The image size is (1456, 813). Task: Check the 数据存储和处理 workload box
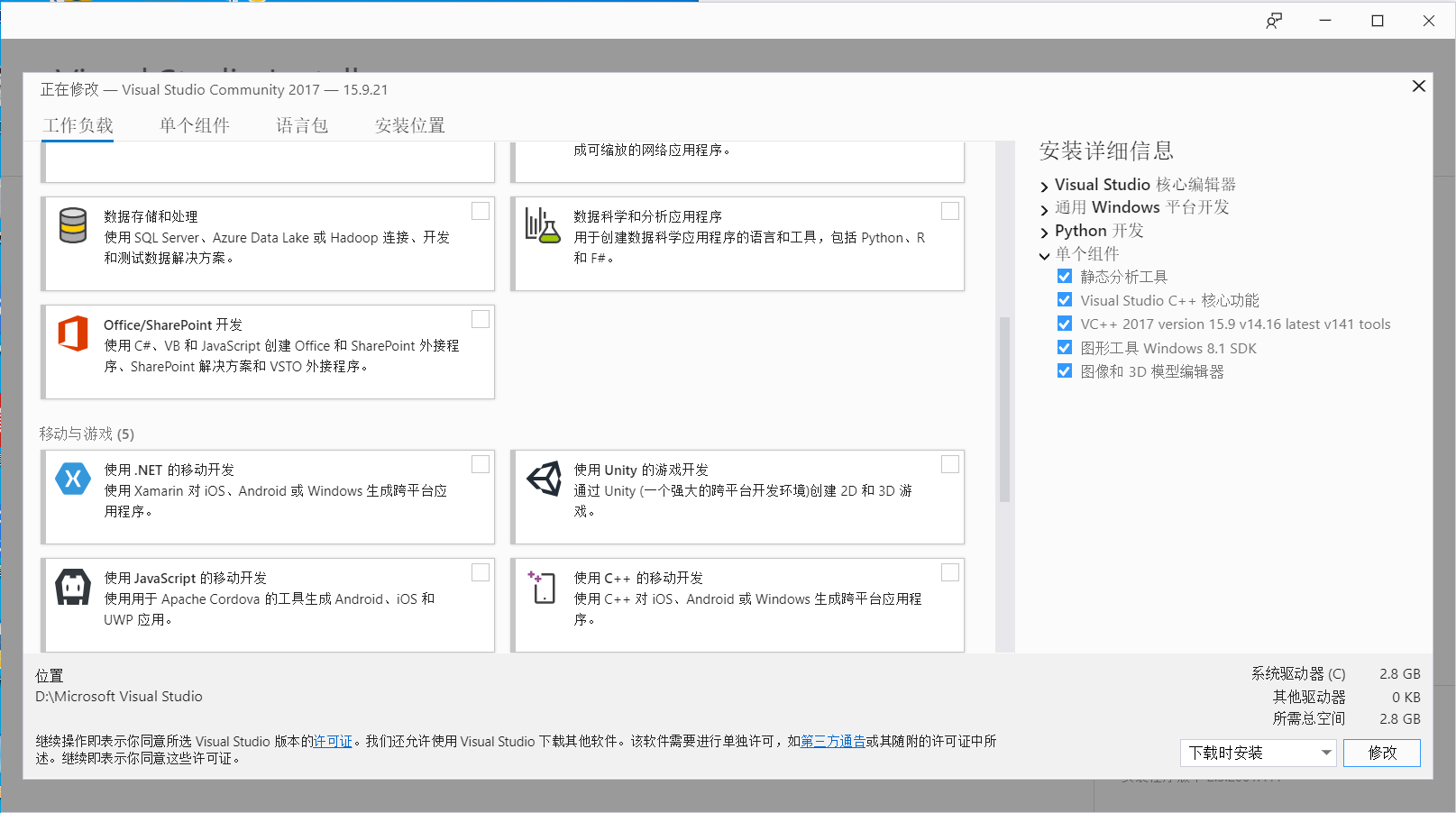(481, 211)
